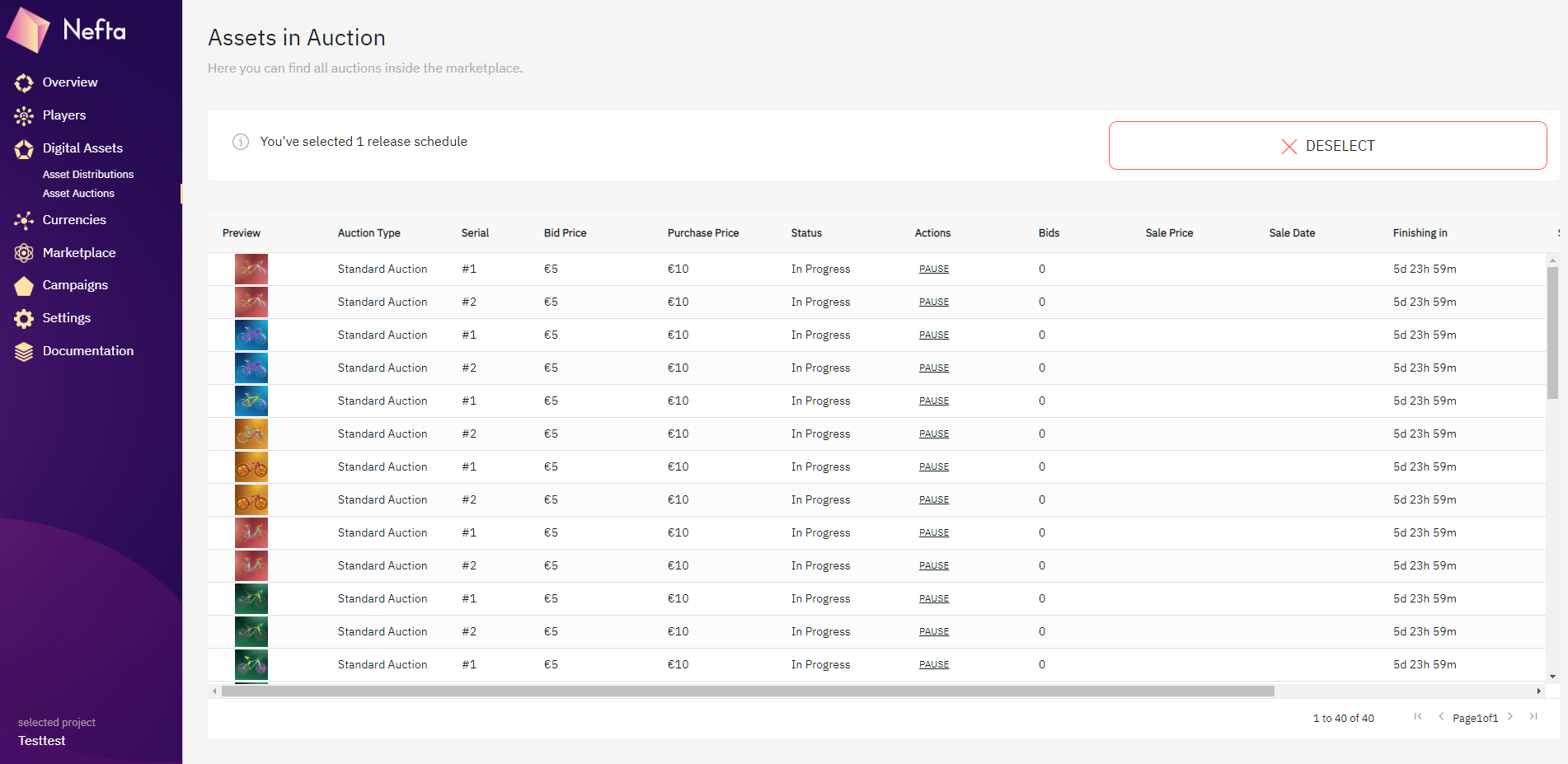Click the table's vertical scroll down arrow
Viewport: 1568px width, 764px height.
(1552, 677)
